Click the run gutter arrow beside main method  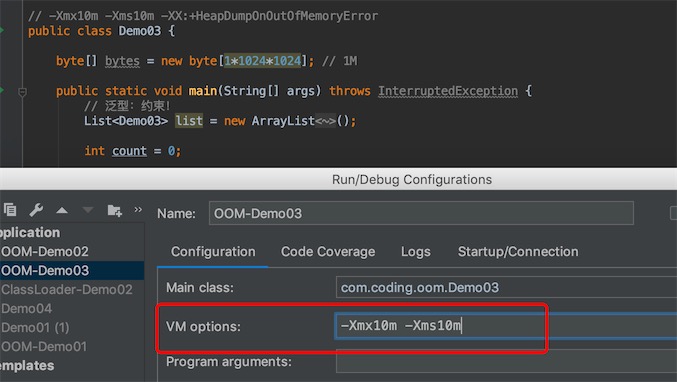2,90
